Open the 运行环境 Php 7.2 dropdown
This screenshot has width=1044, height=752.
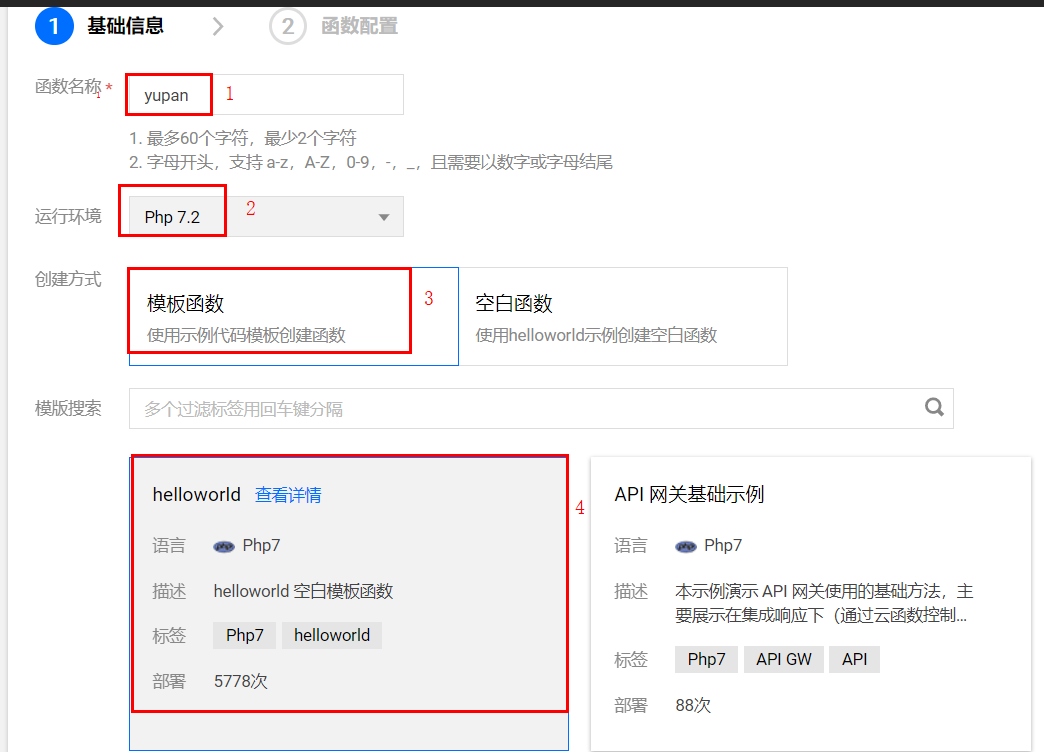pyautogui.click(x=265, y=217)
